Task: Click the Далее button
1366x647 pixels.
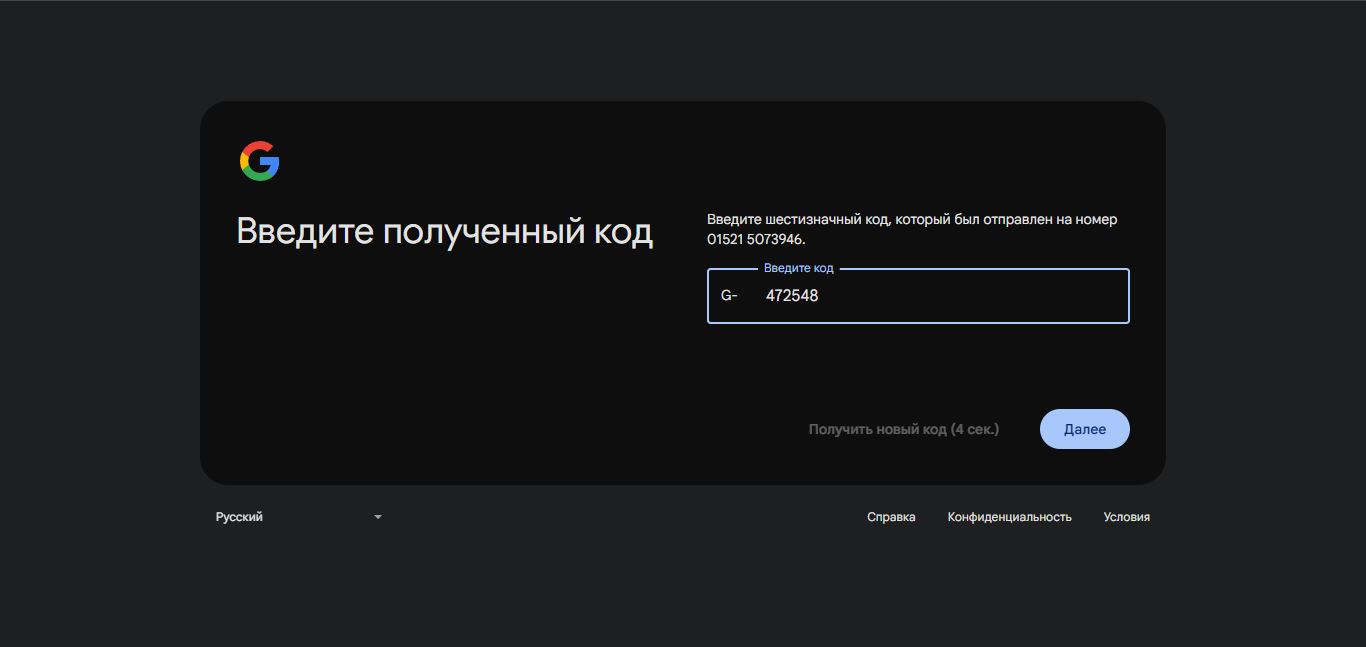Action: [x=1084, y=429]
